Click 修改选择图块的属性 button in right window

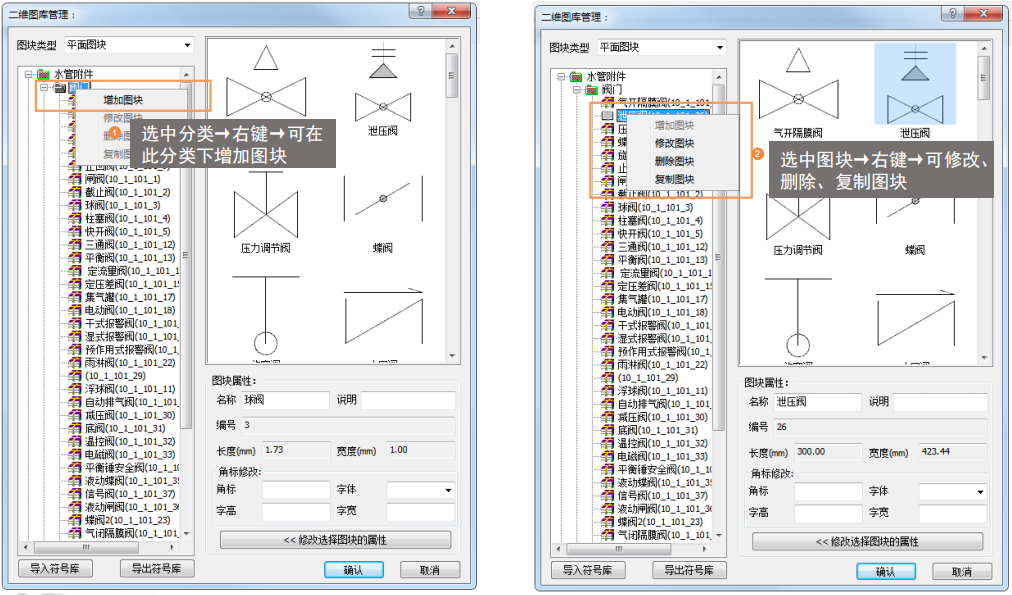[867, 541]
